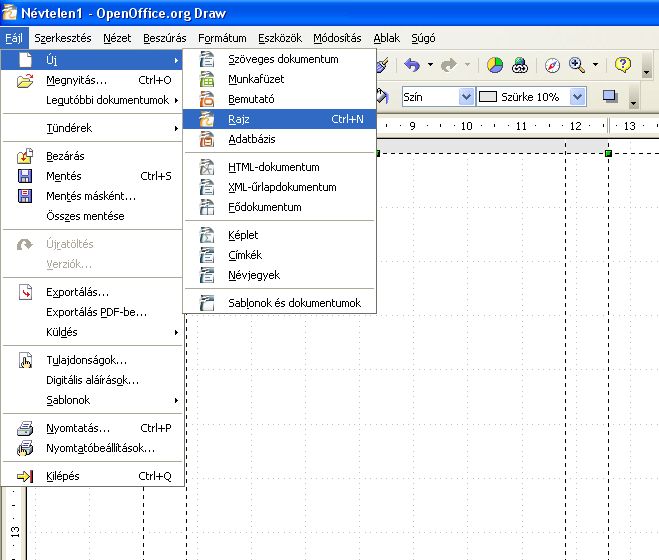The image size is (659, 560).
Task: Open the Szerkesztés menu
Action: [63, 38]
